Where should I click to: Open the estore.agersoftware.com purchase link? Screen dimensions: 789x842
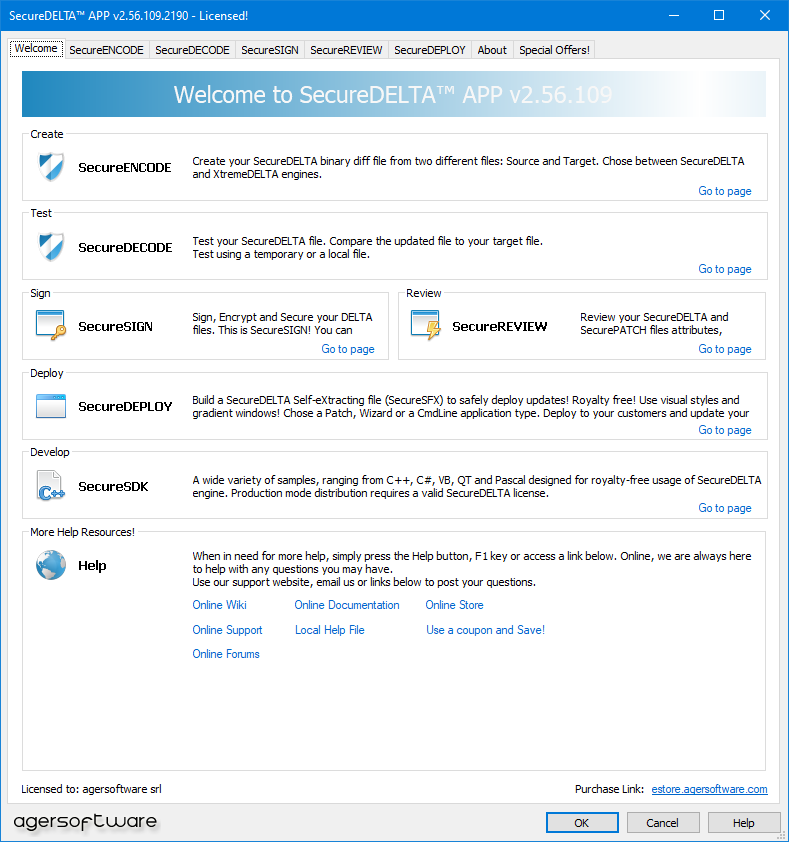[x=709, y=789]
